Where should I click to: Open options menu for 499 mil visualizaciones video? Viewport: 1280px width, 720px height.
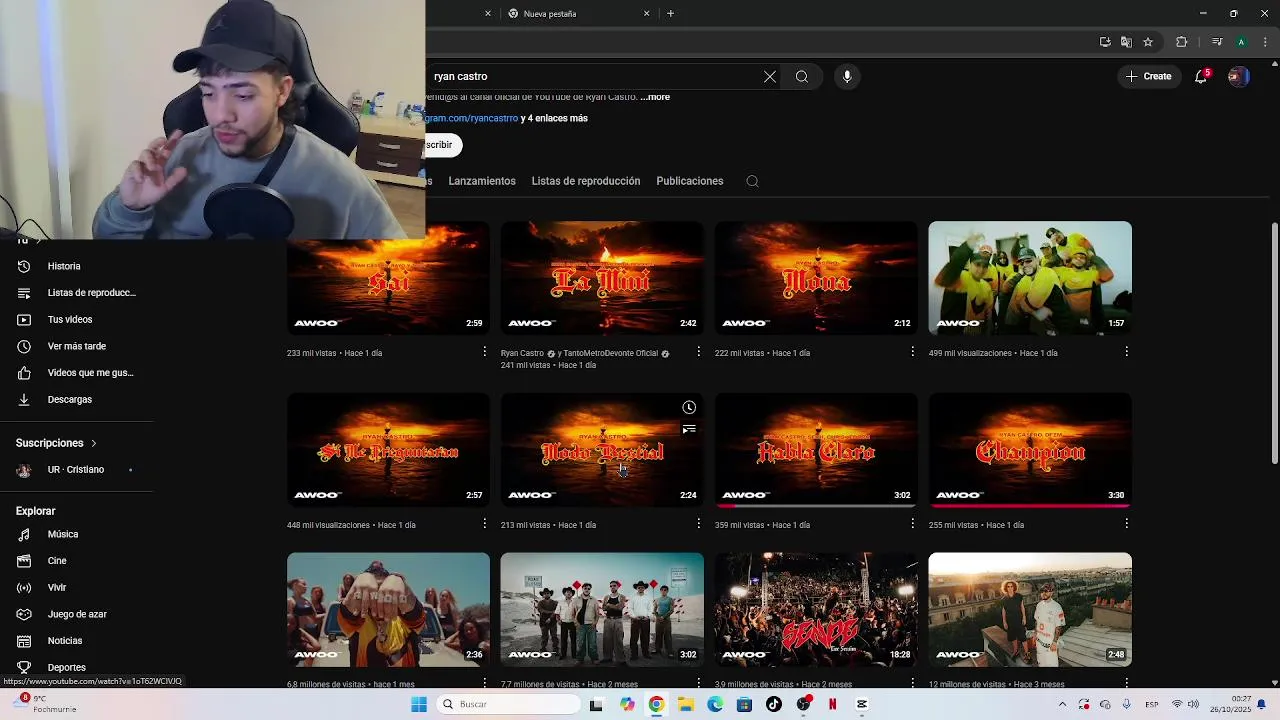click(x=1126, y=352)
